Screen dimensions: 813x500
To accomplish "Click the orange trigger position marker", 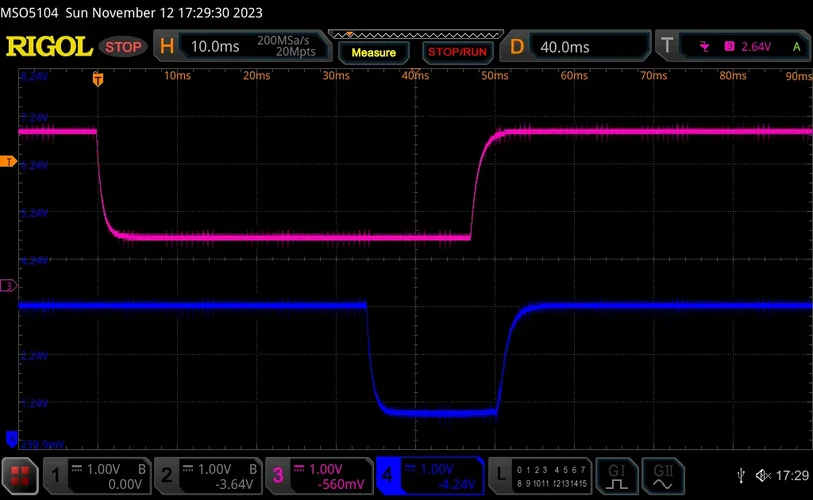I will coord(97,77).
